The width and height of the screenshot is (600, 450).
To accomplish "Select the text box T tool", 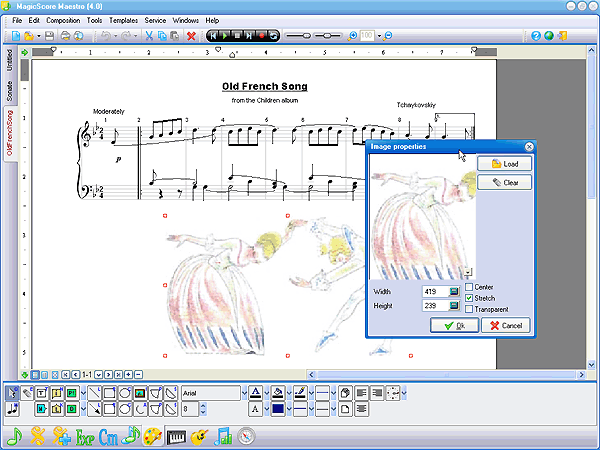I will [42, 393].
